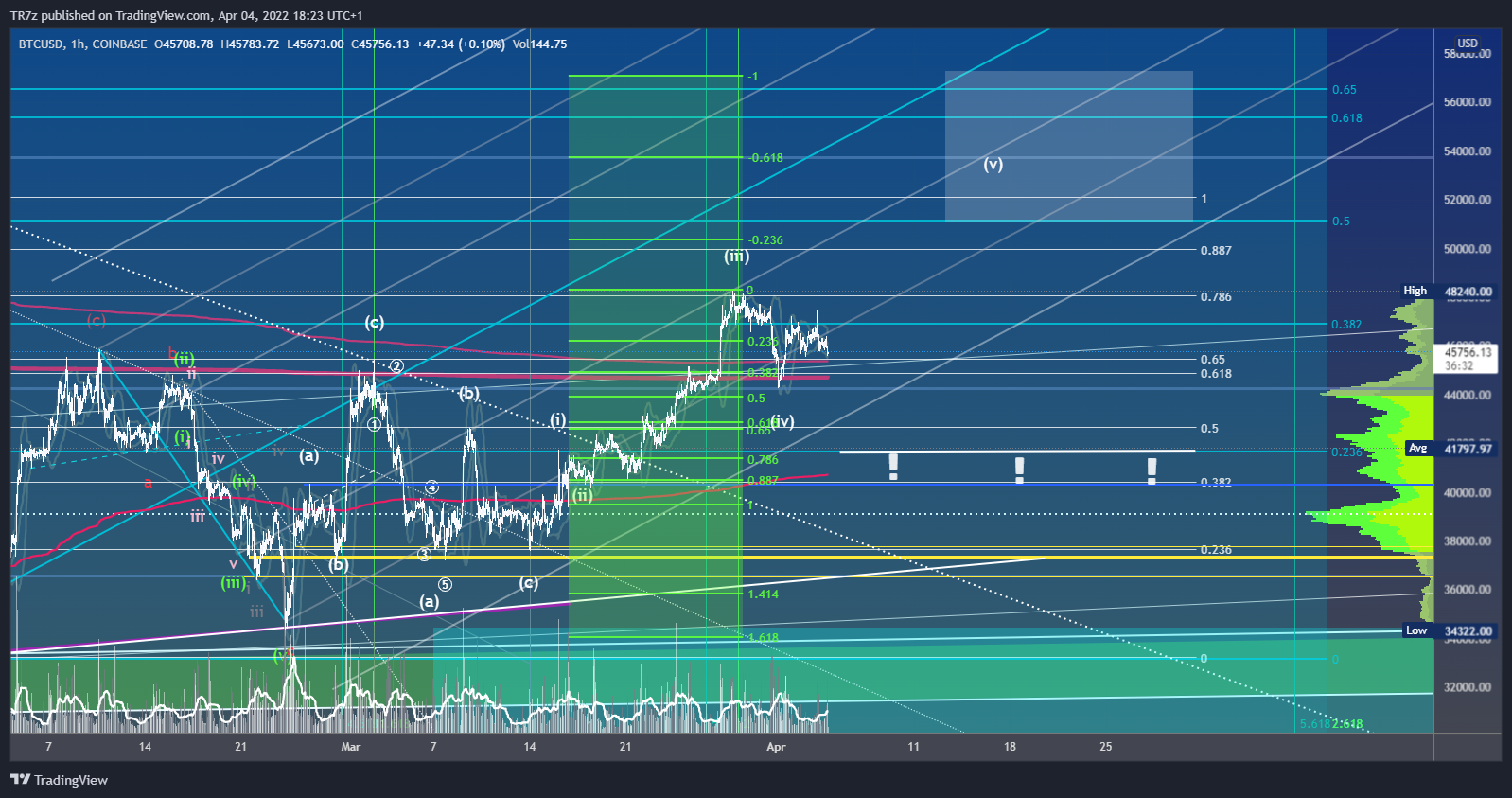
Task: Click the 56000.00 price axis label
Action: click(1468, 102)
